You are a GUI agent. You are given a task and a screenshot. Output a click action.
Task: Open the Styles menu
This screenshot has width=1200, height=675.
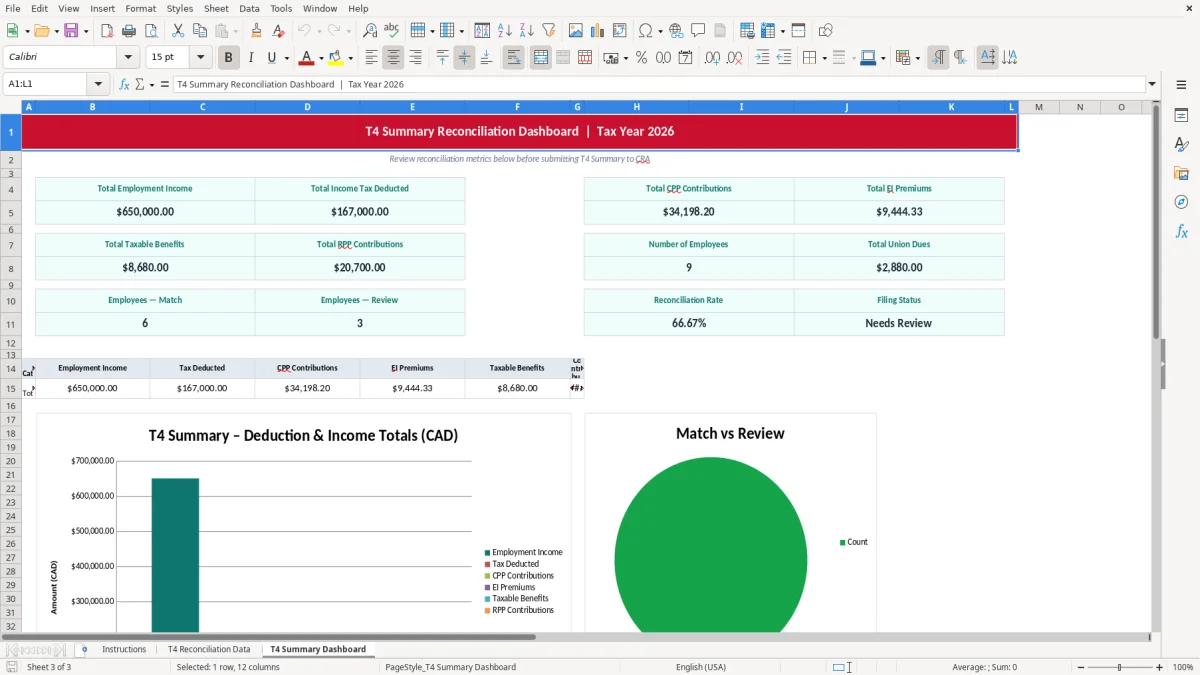point(180,8)
